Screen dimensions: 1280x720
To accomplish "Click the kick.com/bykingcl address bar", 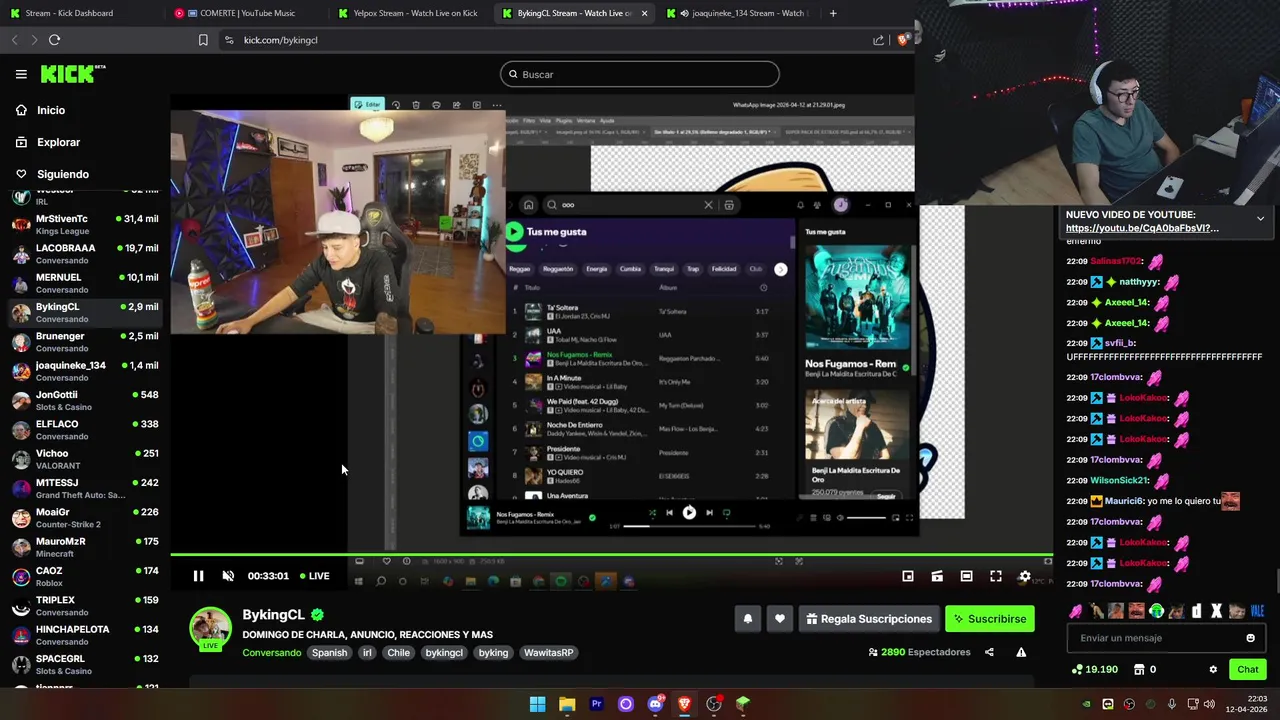I will tap(540, 40).
